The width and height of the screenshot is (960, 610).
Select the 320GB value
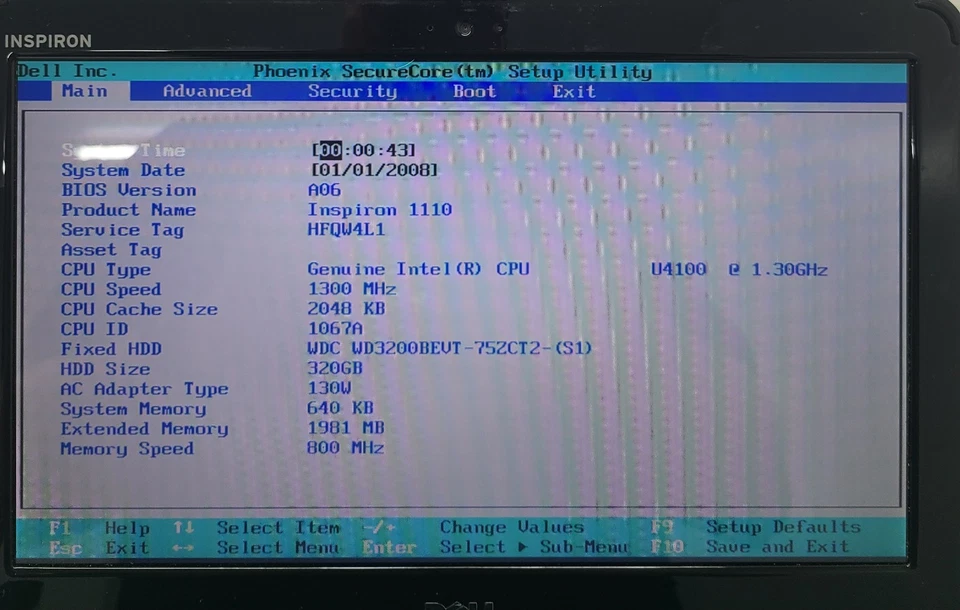[x=335, y=368]
